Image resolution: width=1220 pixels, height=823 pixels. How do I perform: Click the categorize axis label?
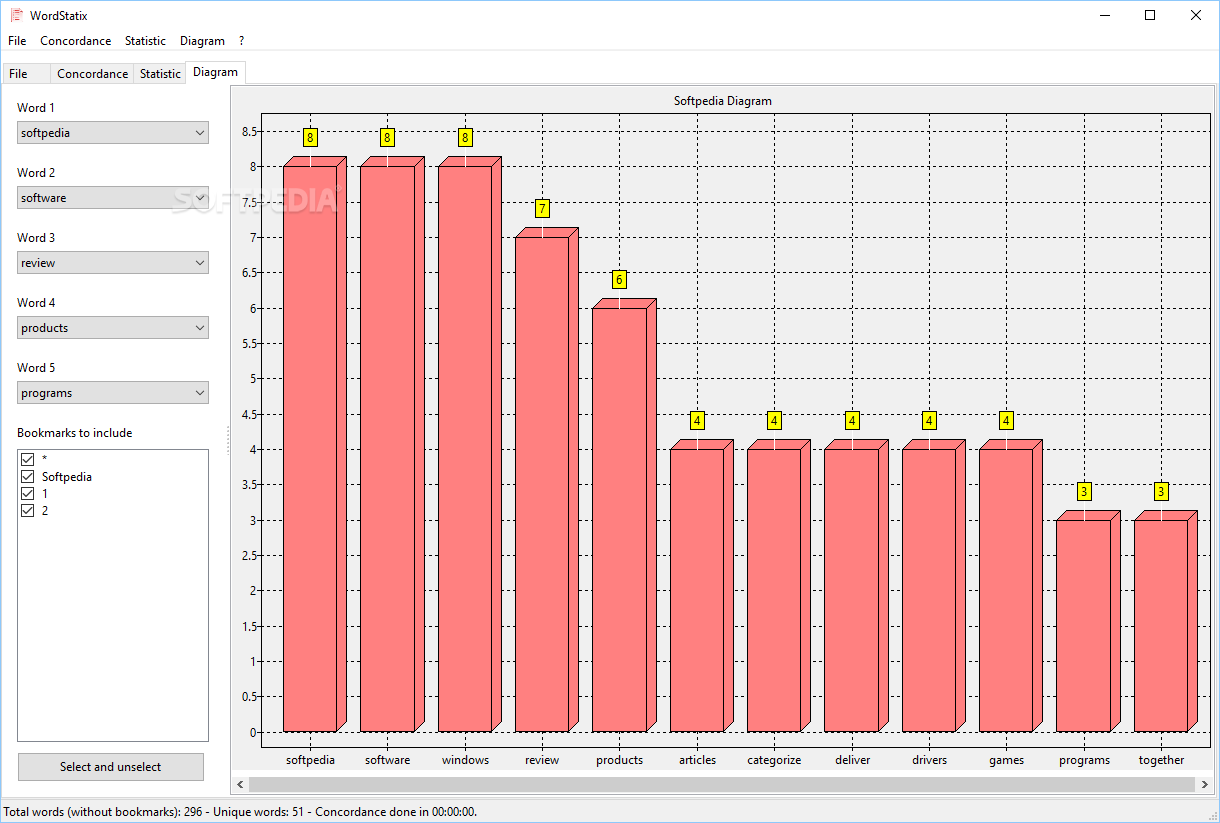coord(774,760)
